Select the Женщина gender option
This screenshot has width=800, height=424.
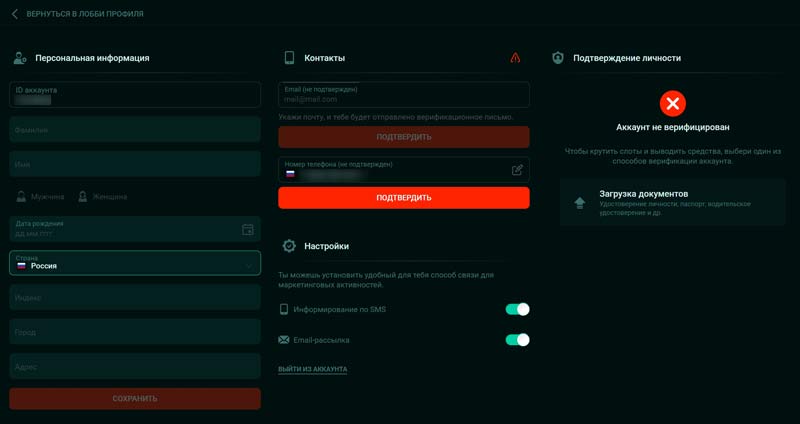click(103, 197)
